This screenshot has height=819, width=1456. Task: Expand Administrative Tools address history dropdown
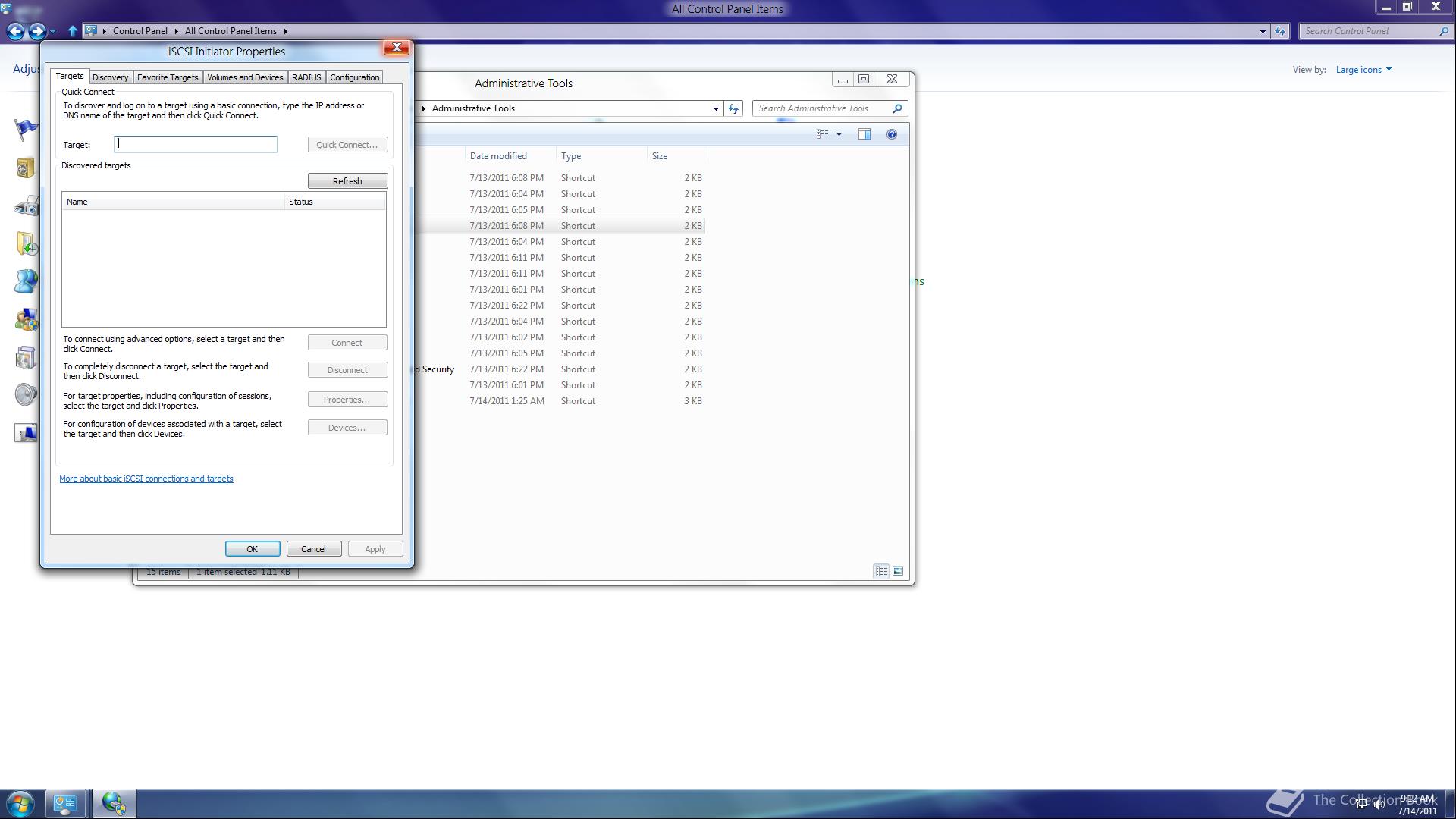(x=715, y=108)
